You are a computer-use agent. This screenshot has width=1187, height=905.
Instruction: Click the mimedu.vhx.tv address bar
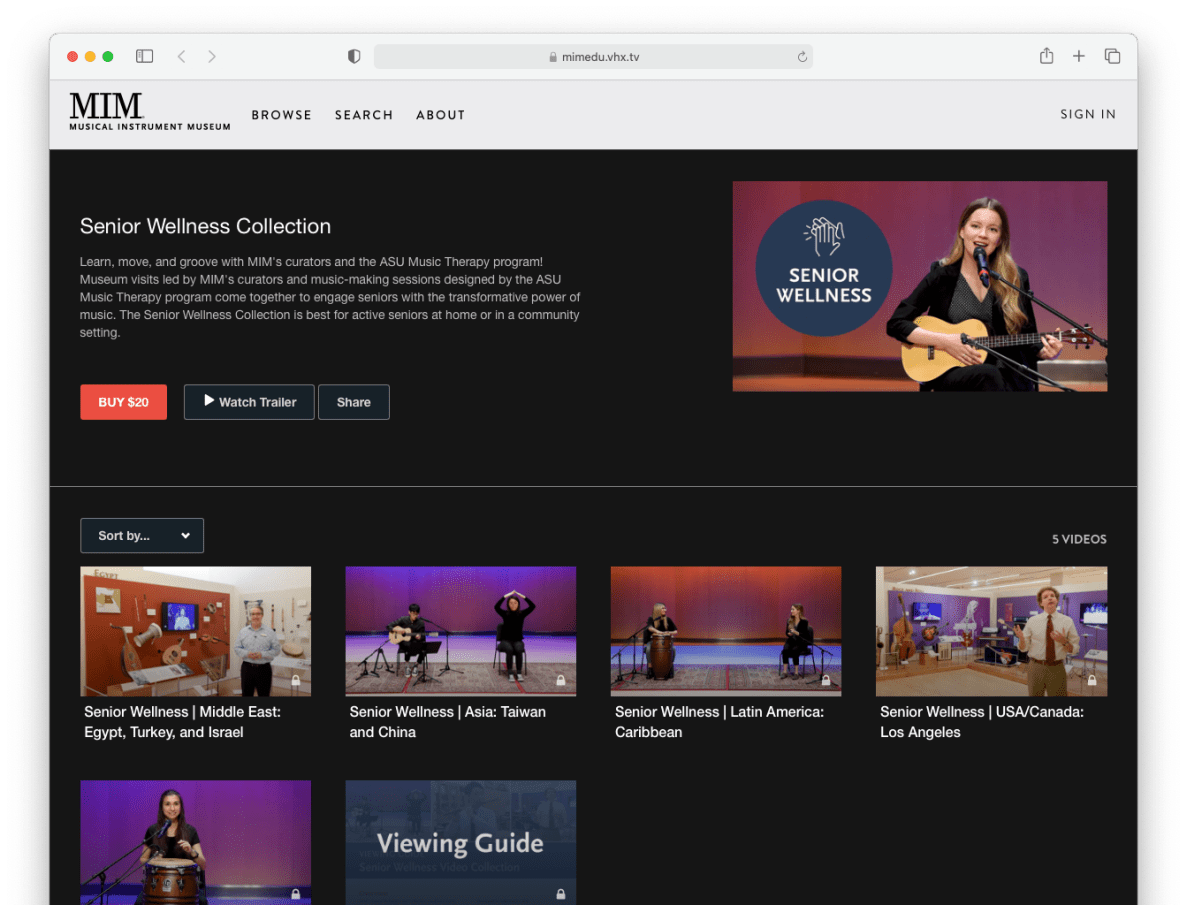594,57
